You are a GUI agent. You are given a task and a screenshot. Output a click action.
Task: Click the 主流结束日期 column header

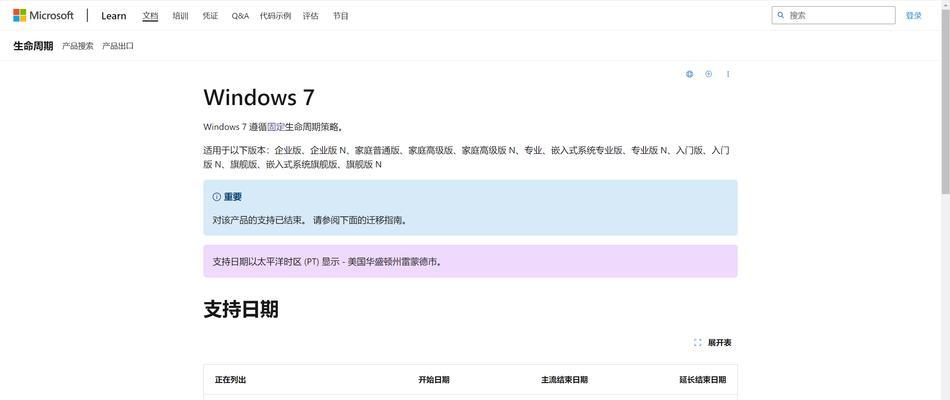564,380
